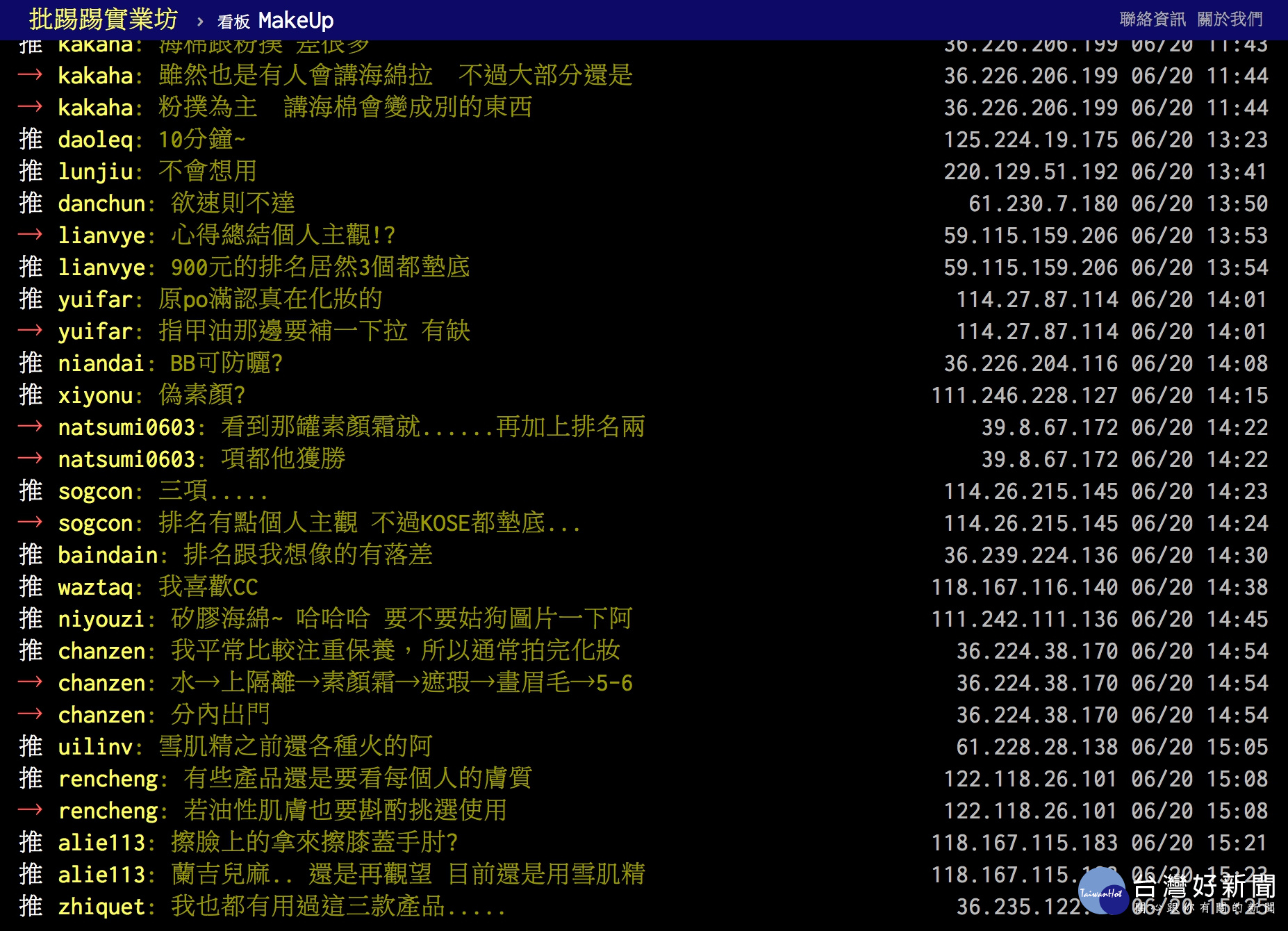Click sogcon comment '三項.....'
This screenshot has width=1288, height=931.
pyautogui.click(x=213, y=491)
